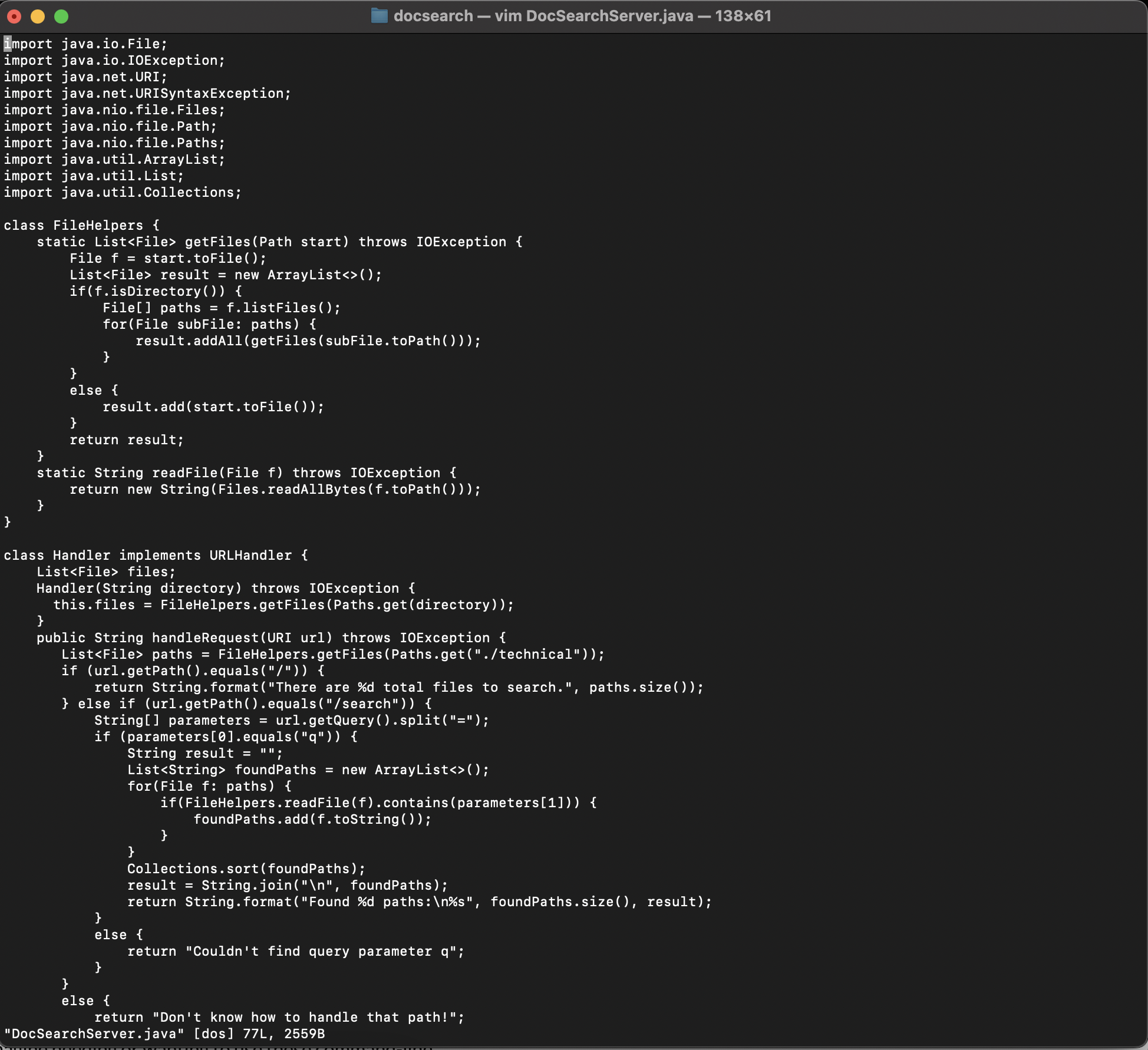Screen dimensions: 1148x1050
Task: Click the vim status line '"DocSearchServer.java" [dos] 77L, 2559B'
Action: [x=164, y=1034]
